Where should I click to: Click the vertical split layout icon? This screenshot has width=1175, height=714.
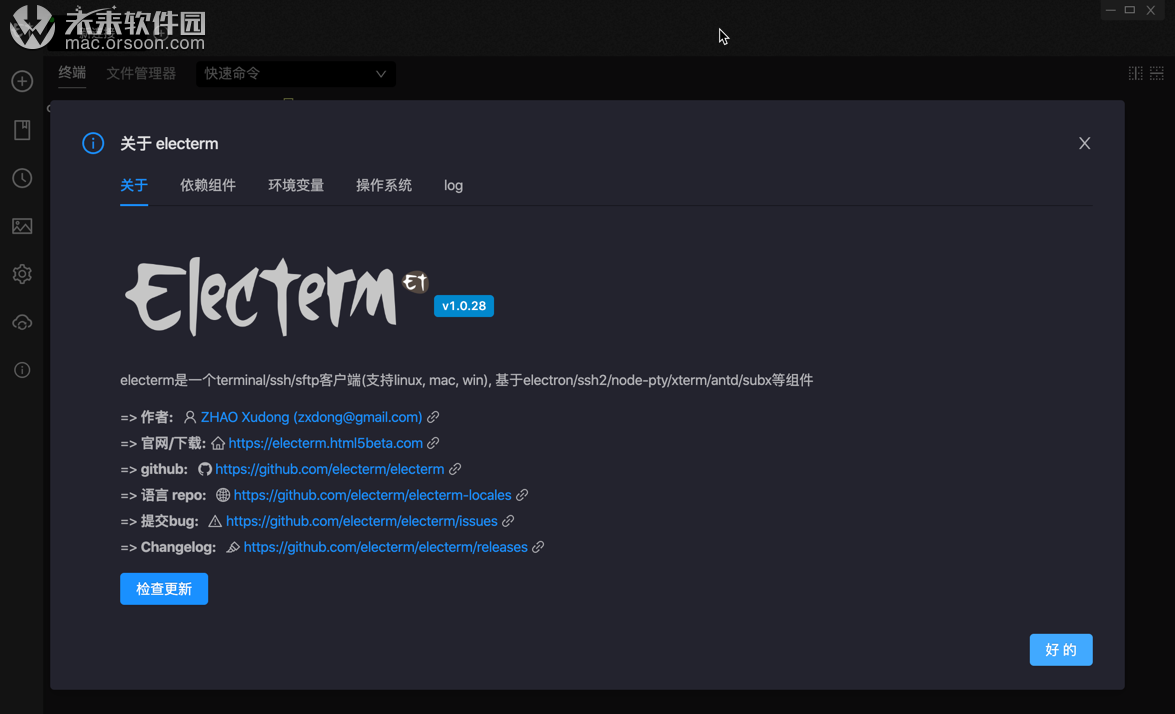click(x=1135, y=73)
